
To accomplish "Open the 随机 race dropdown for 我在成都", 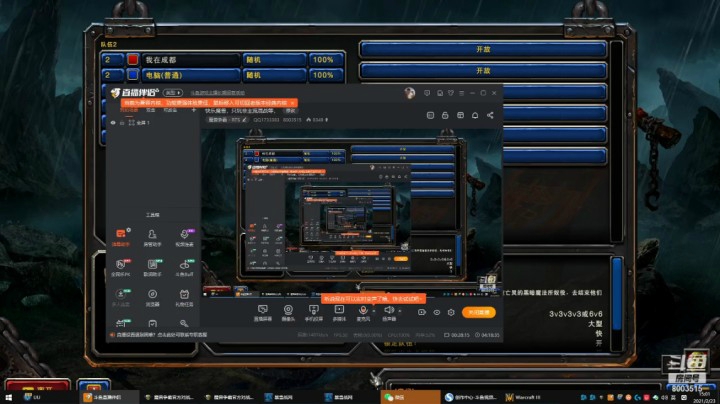I will coord(274,60).
